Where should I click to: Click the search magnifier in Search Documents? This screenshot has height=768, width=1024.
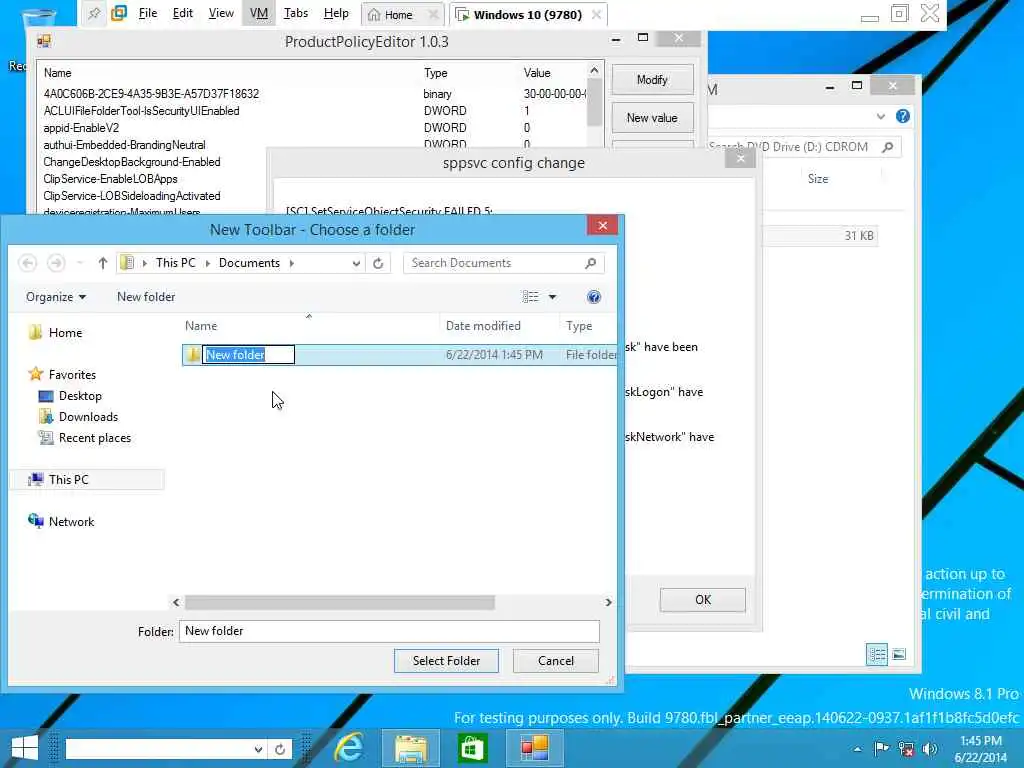pyautogui.click(x=590, y=263)
